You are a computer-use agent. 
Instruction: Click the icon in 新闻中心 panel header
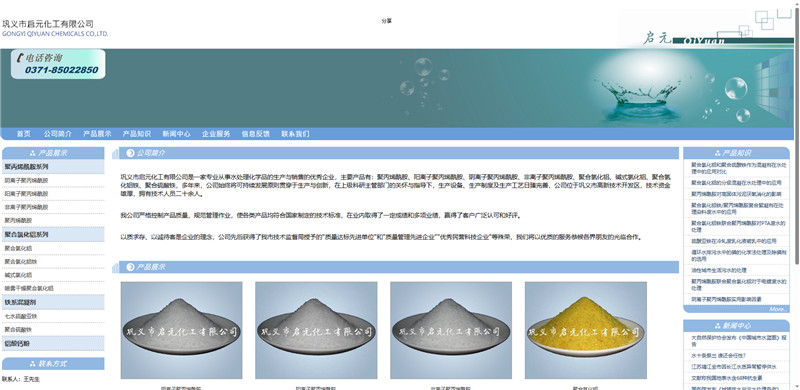717,326
